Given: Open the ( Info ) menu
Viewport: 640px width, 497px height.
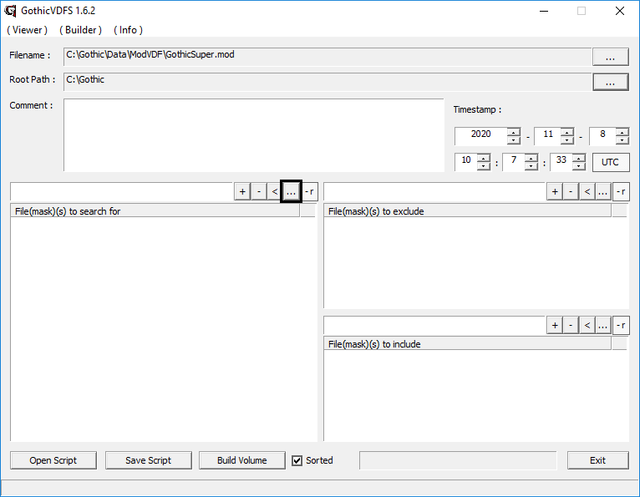Looking at the screenshot, I should point(128,30).
